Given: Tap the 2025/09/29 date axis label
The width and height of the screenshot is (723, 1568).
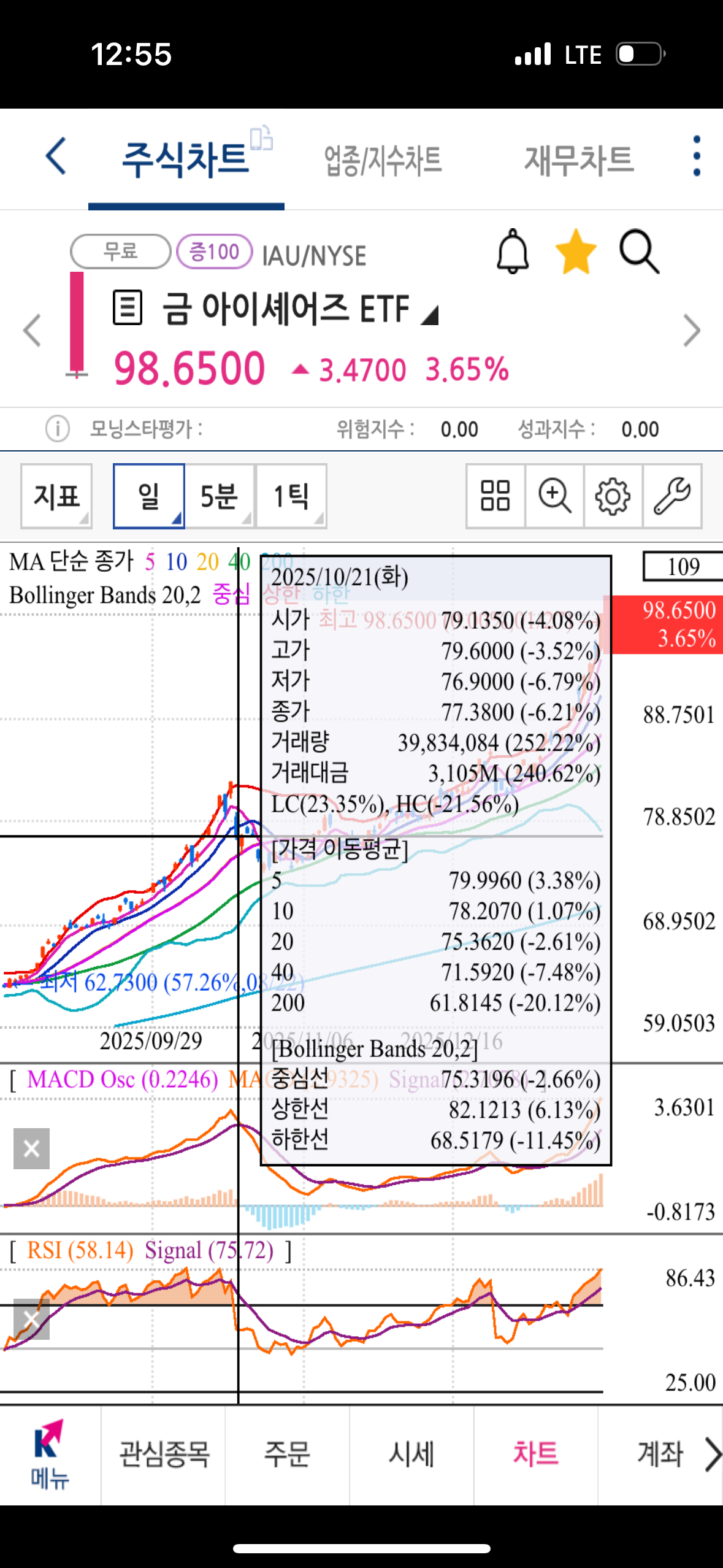Looking at the screenshot, I should coord(151,1041).
